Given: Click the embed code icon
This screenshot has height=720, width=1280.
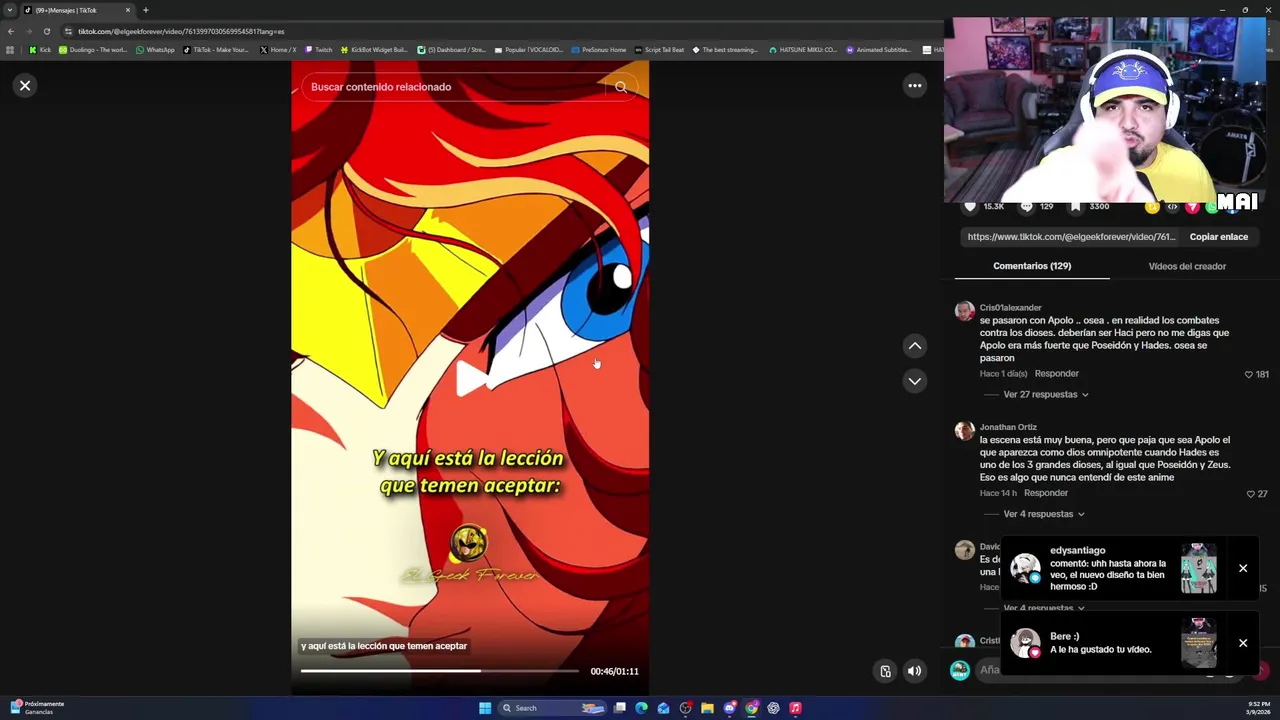Looking at the screenshot, I should 1172,207.
